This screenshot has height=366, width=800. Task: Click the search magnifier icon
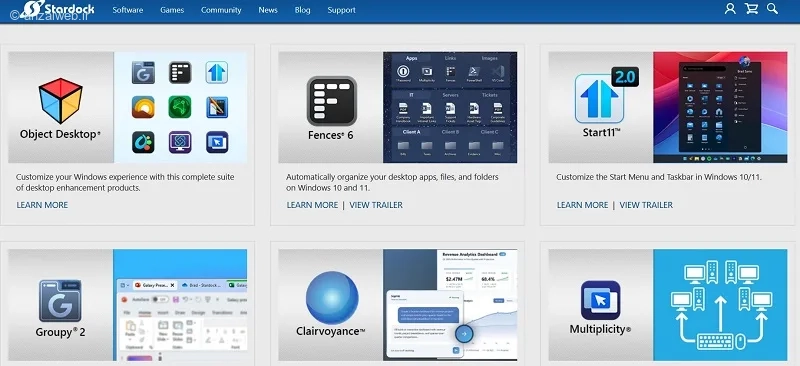coord(772,9)
